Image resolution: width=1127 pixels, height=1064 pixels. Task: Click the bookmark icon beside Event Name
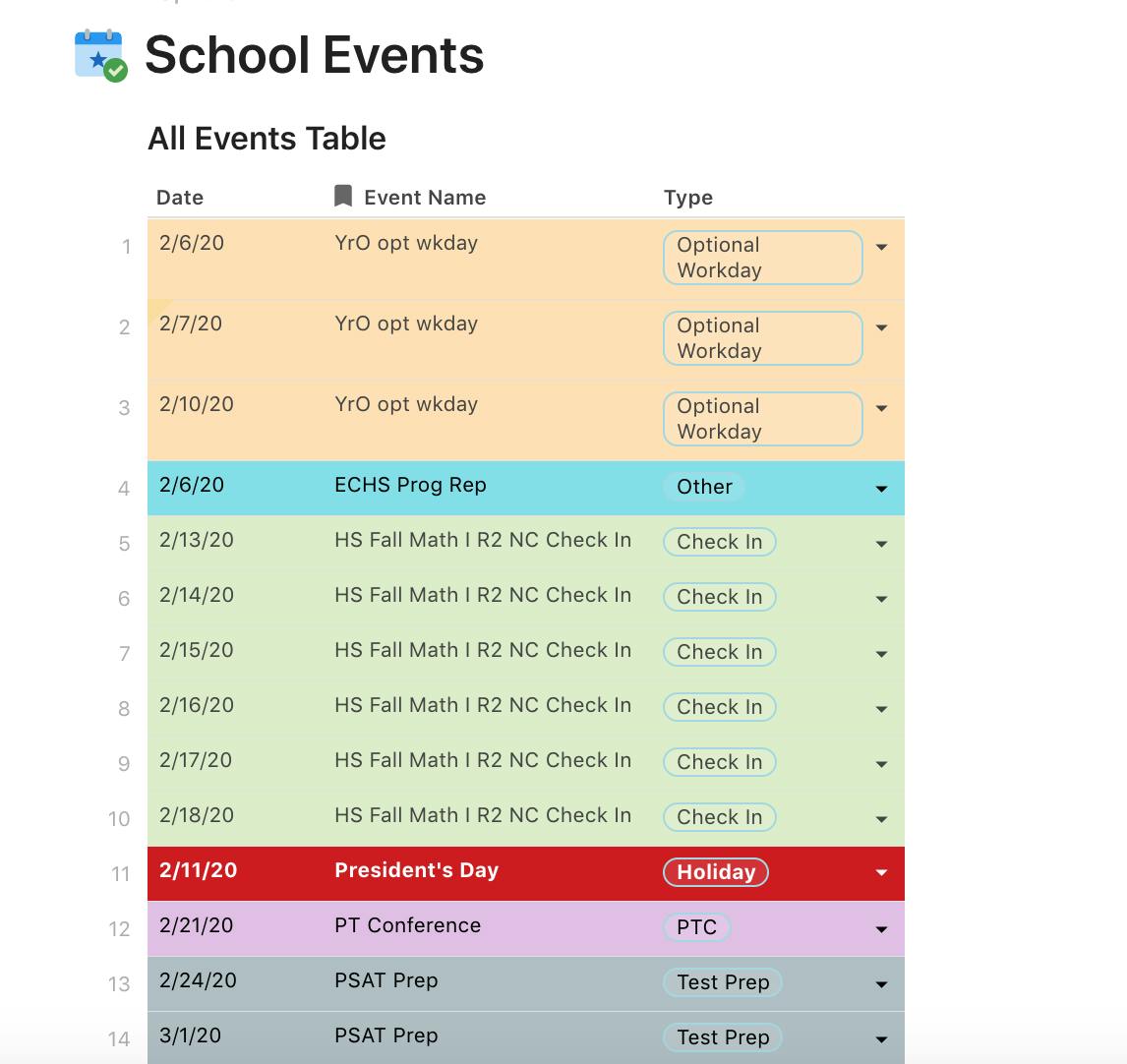pyautogui.click(x=343, y=196)
